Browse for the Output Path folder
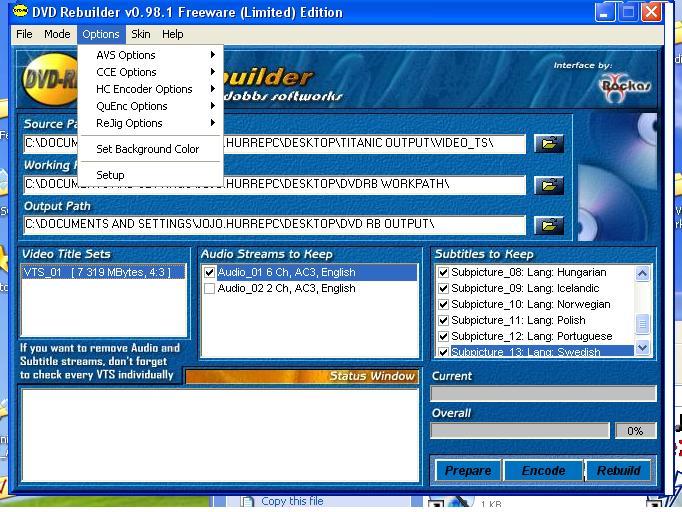Screen dimensions: 682x512 549,226
